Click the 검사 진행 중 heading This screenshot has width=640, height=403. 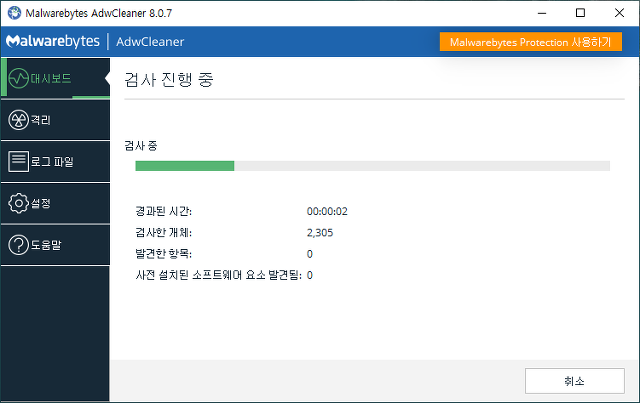(169, 79)
